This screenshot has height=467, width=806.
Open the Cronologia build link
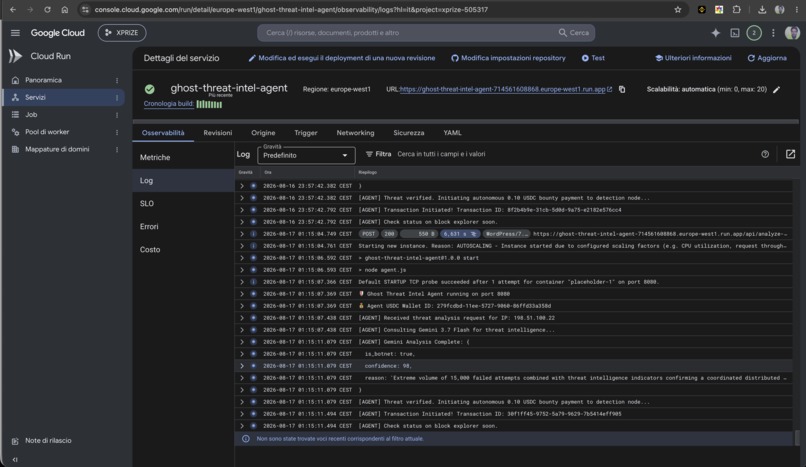[169, 104]
